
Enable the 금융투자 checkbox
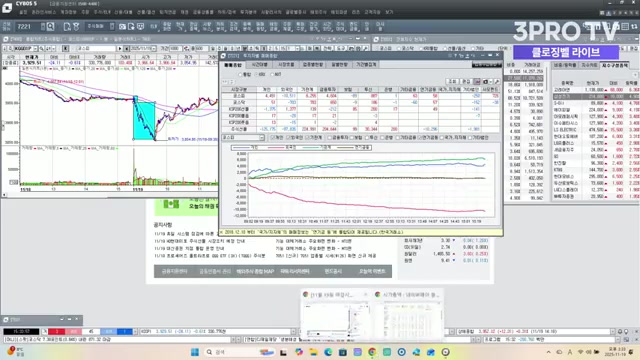click(329, 138)
